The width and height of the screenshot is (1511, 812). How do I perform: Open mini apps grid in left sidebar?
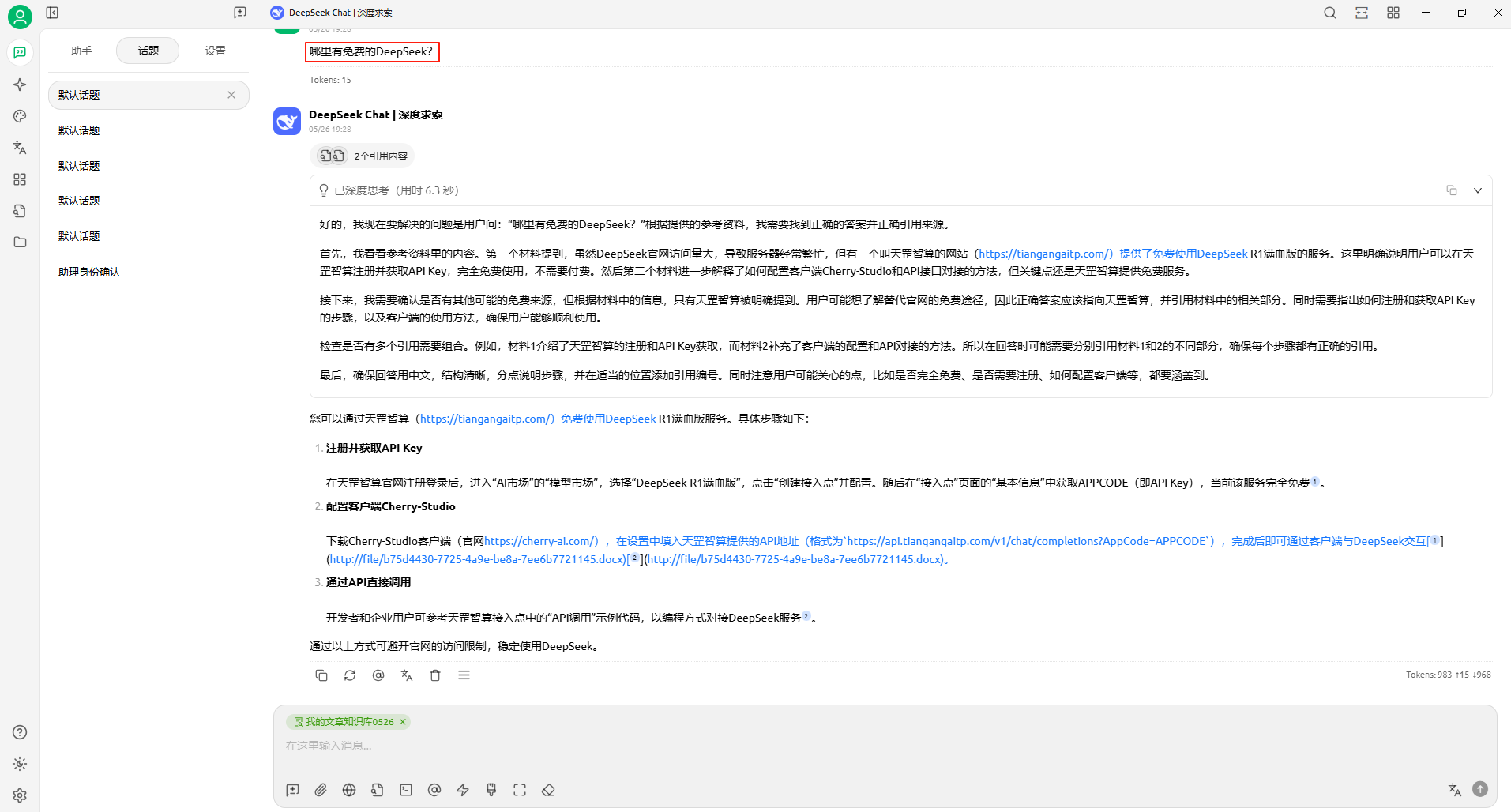coord(20,179)
